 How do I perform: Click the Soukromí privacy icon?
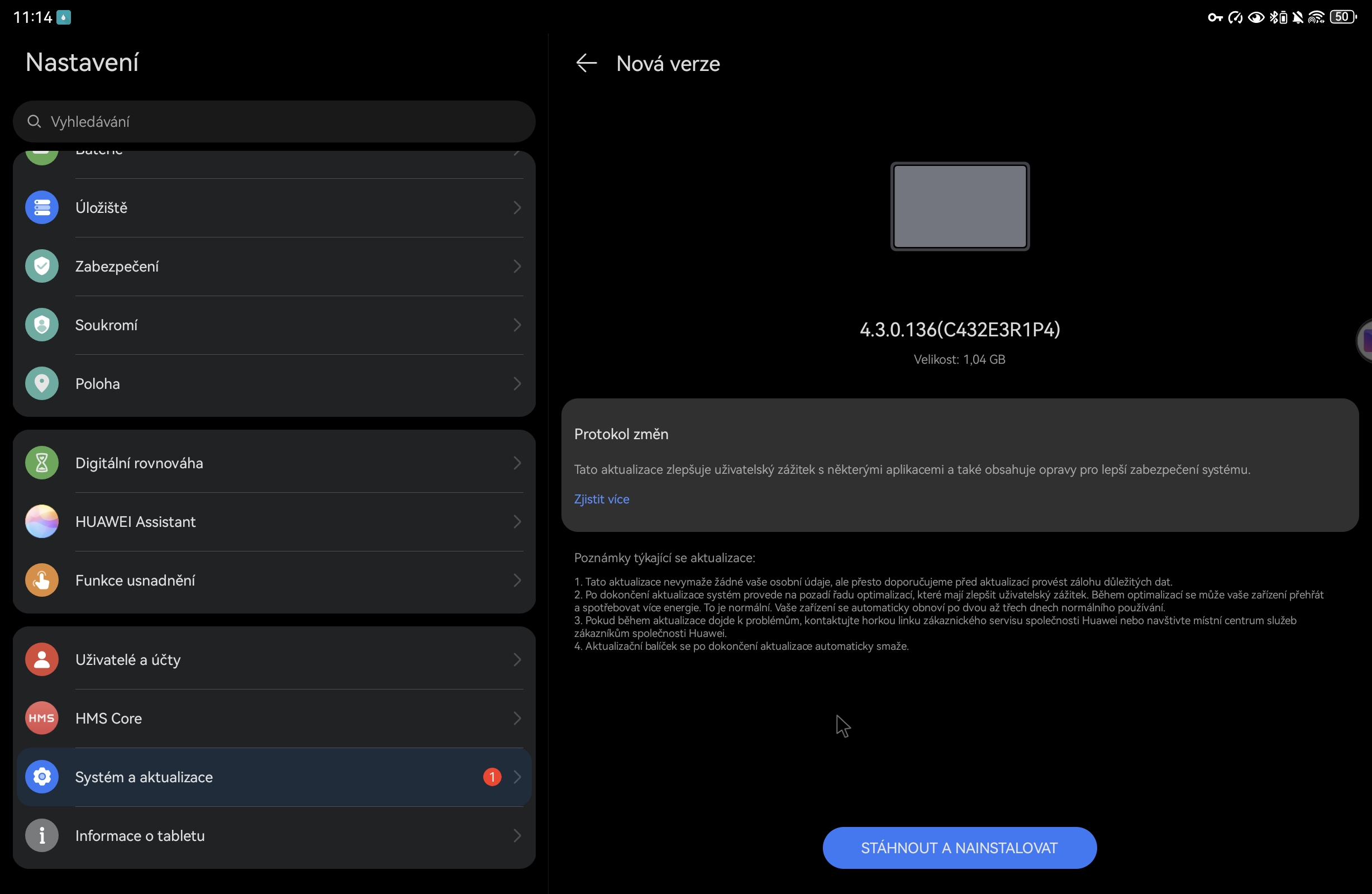[x=41, y=325]
